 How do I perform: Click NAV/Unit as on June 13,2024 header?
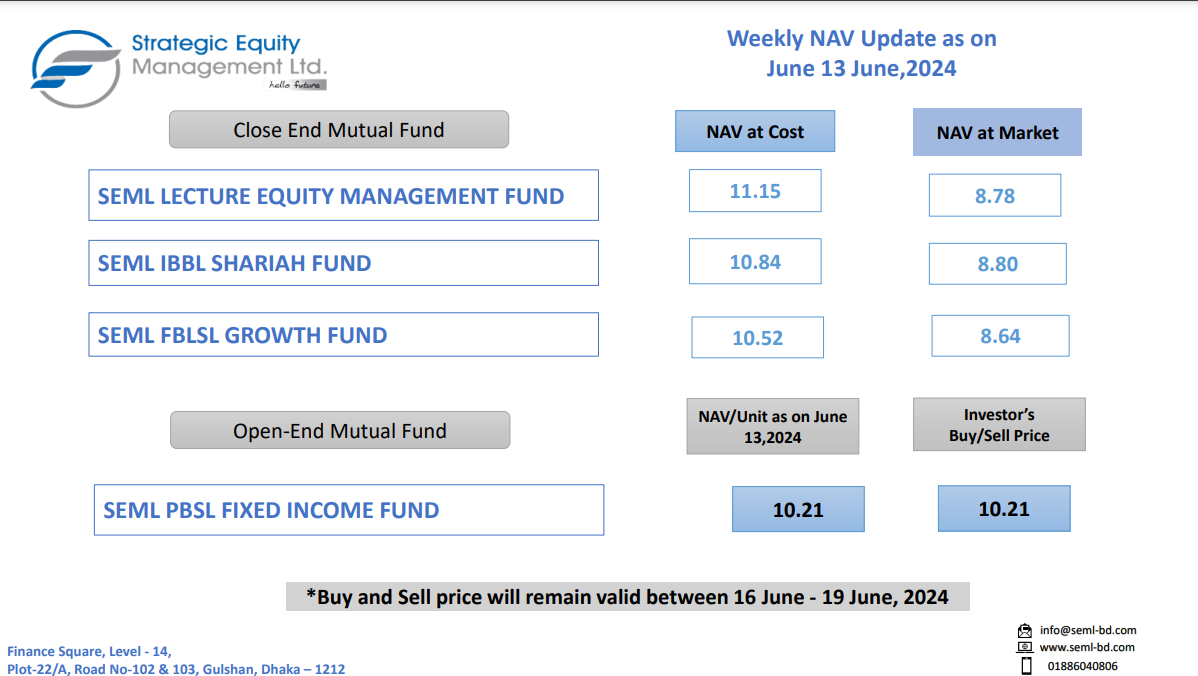772,426
